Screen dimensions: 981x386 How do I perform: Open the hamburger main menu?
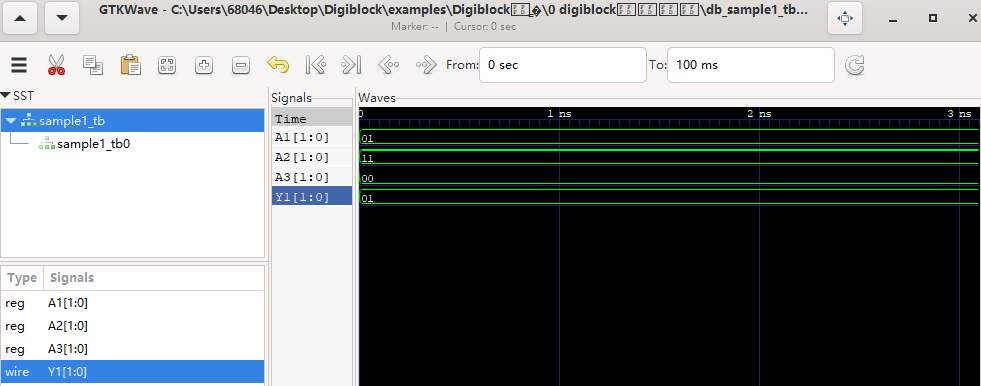click(19, 65)
